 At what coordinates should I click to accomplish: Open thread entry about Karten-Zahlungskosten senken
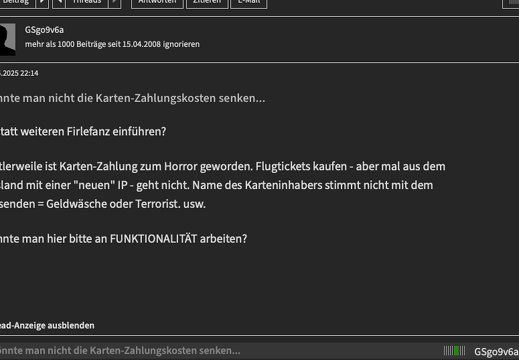pos(120,351)
